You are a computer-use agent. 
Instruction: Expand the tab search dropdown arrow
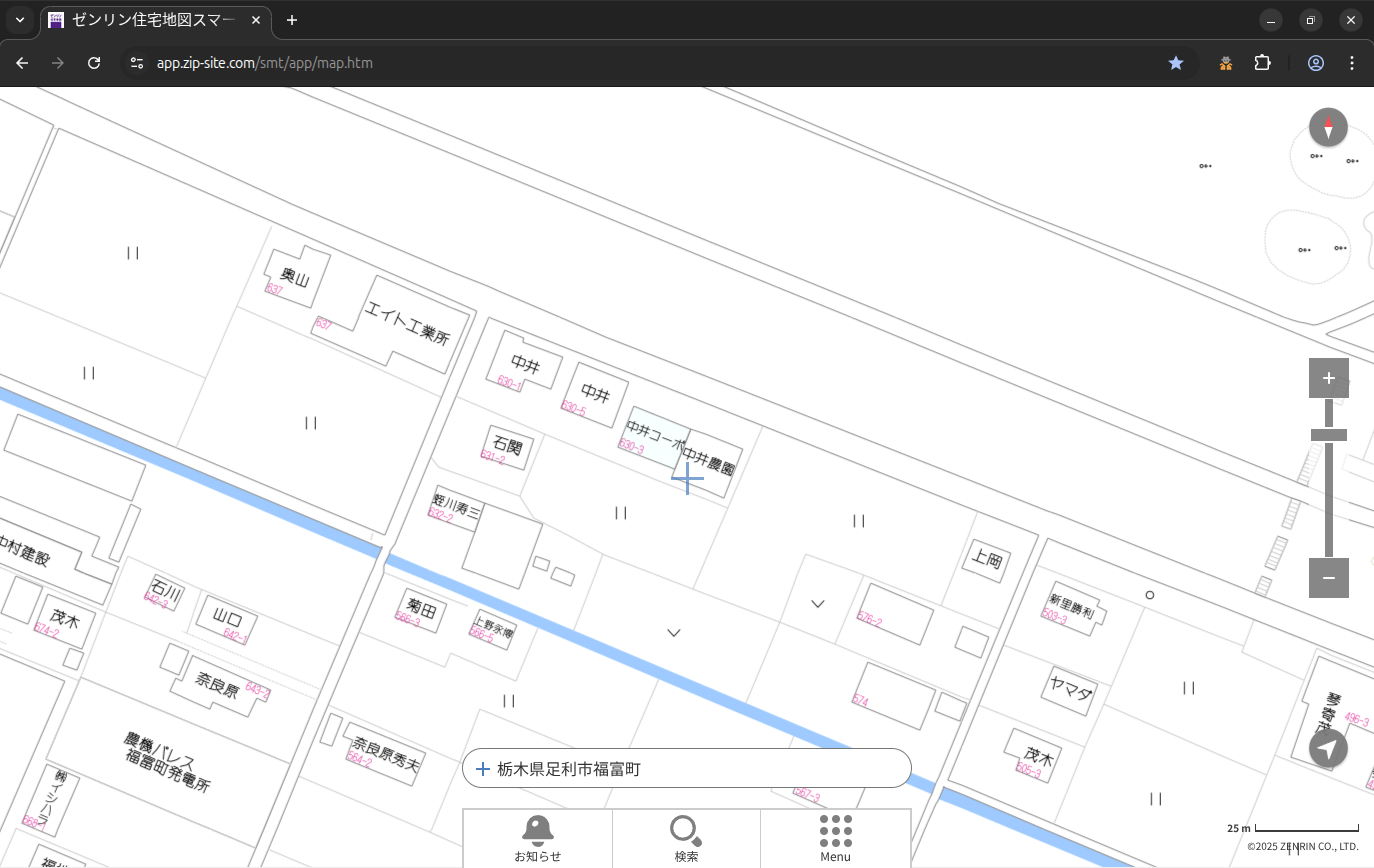click(20, 20)
